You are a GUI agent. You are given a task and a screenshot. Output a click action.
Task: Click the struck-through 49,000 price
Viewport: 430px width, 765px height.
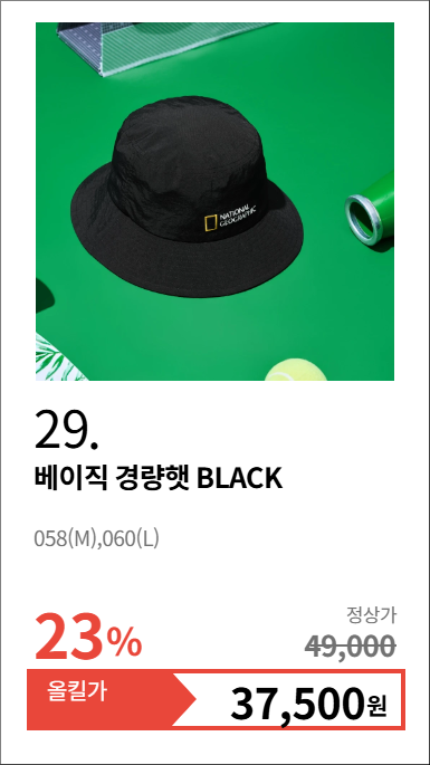tap(350, 646)
